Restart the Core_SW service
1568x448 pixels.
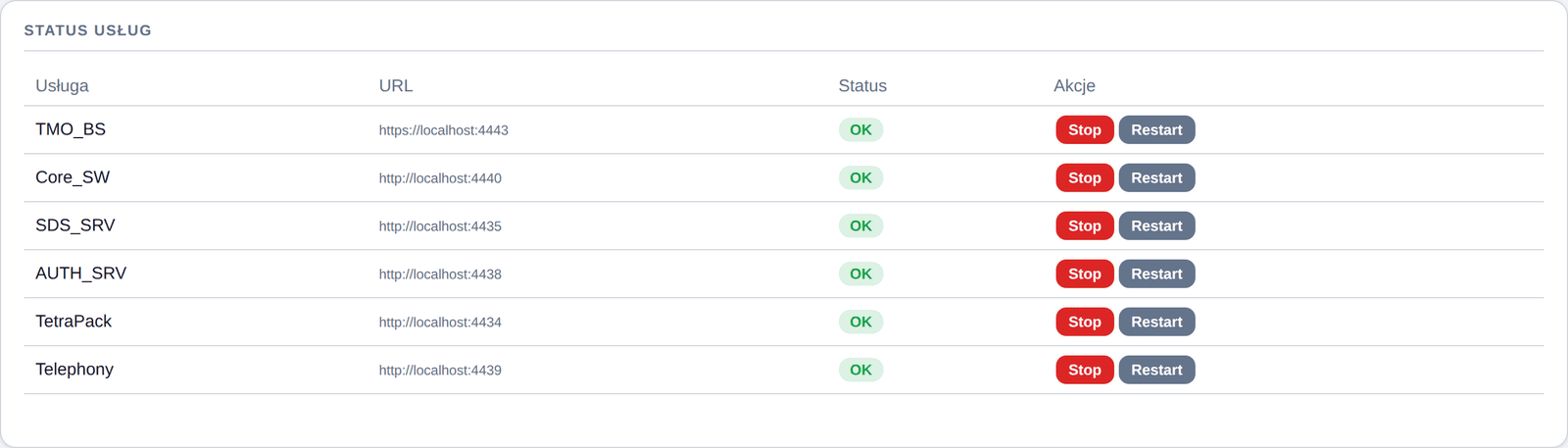[x=1156, y=177]
